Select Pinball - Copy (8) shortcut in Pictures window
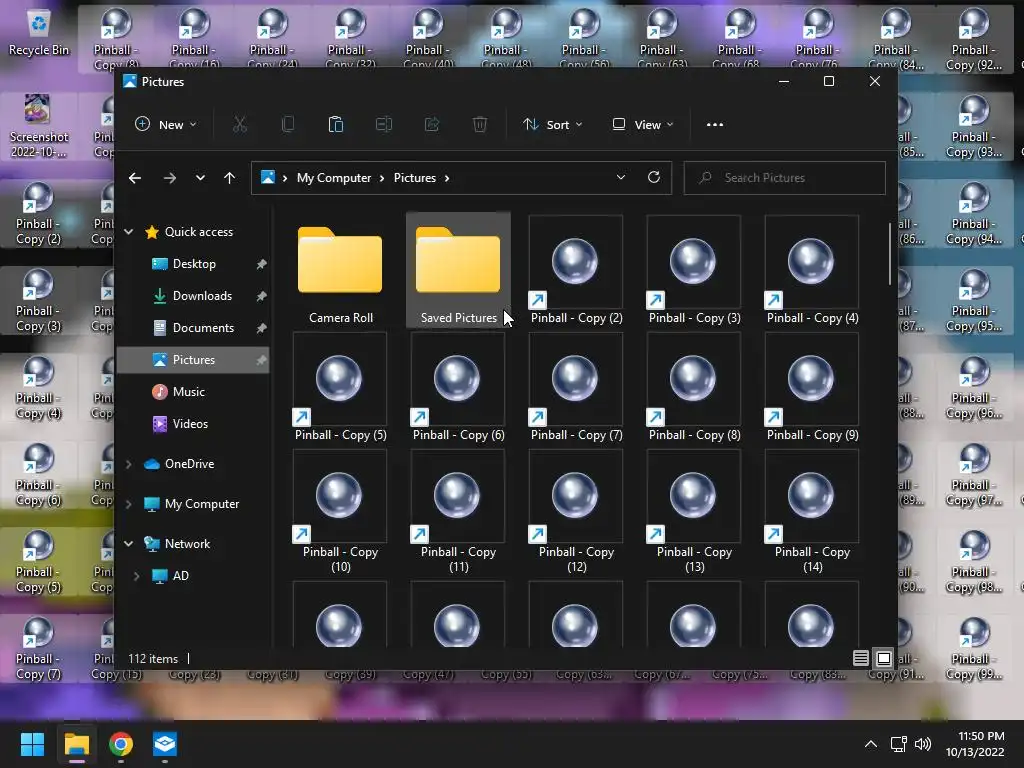Viewport: 1024px width, 768px height. [694, 387]
